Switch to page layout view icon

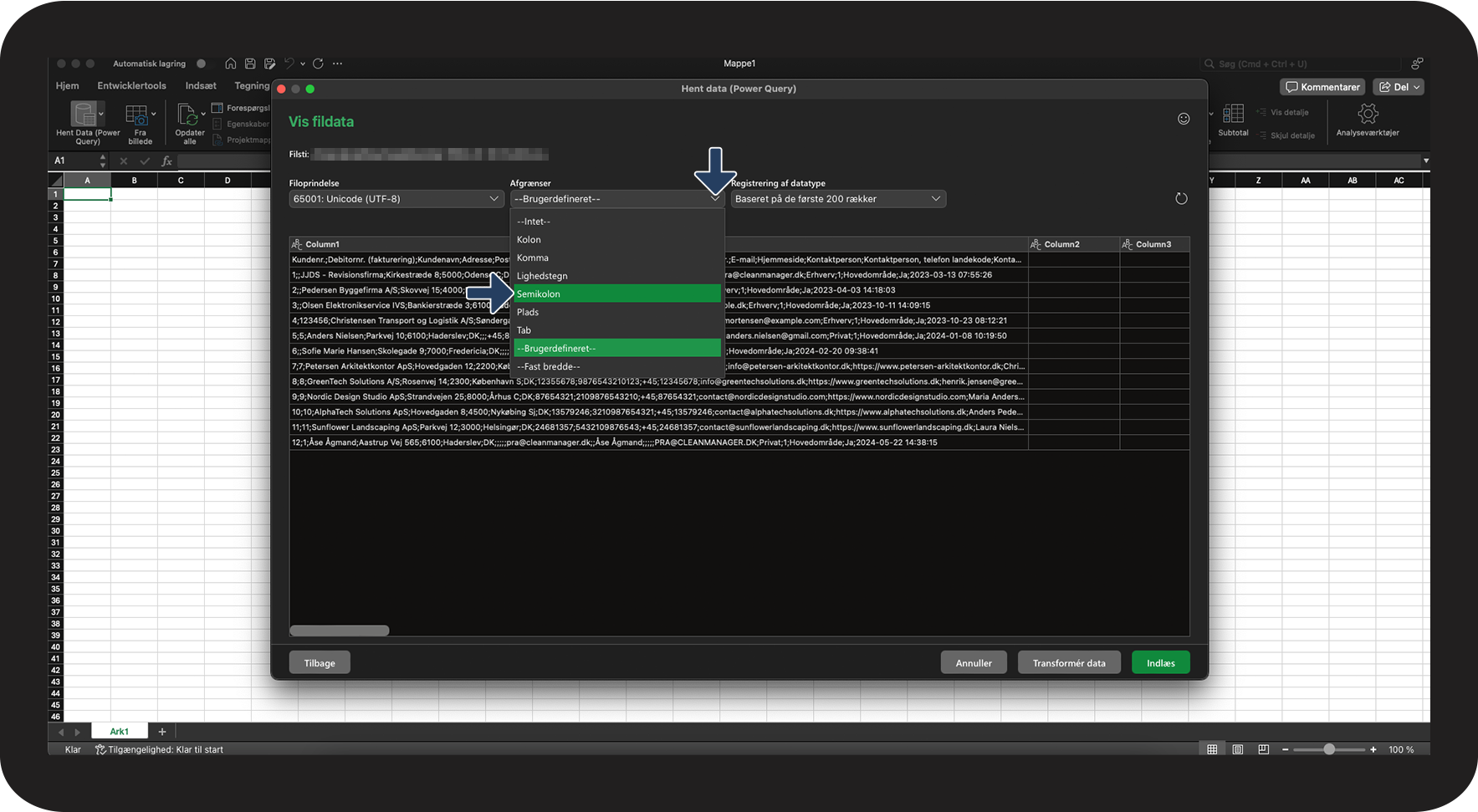[x=1238, y=749]
